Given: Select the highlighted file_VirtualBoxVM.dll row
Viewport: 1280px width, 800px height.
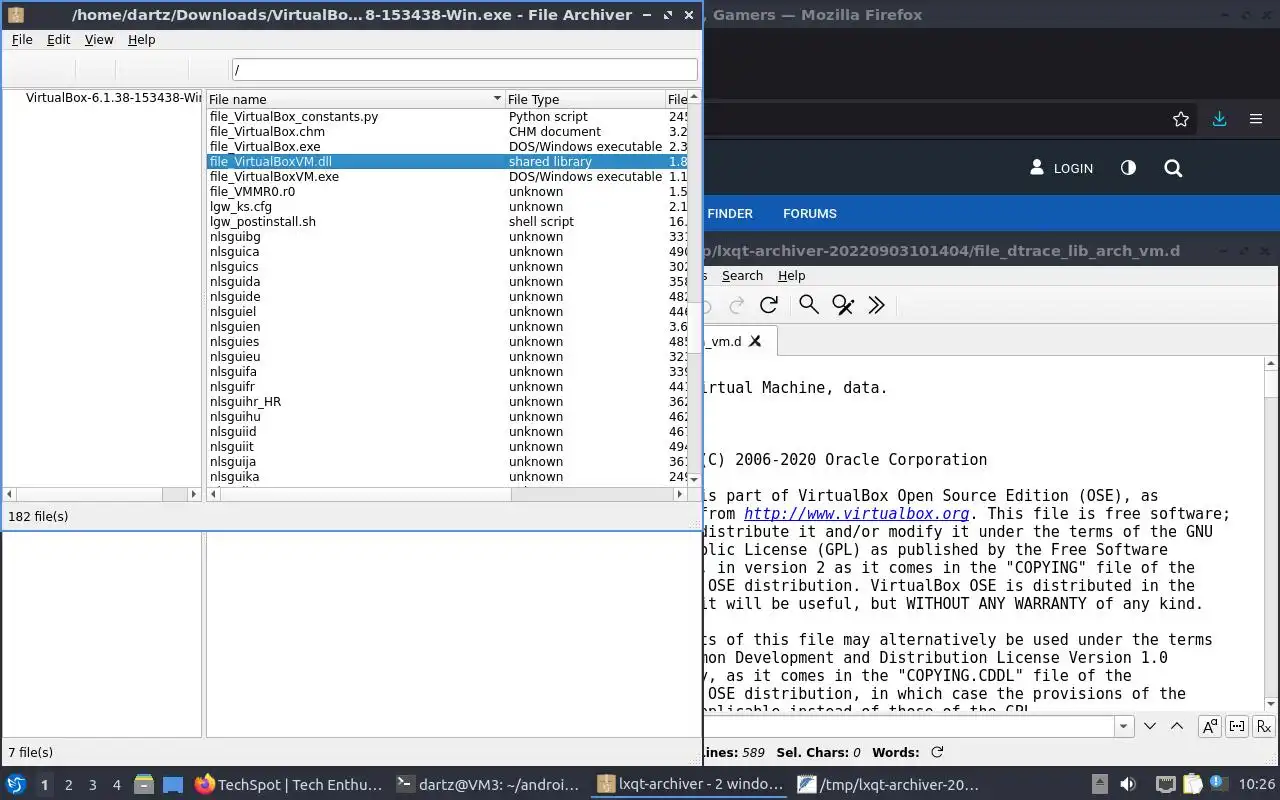Looking at the screenshot, I should click(x=448, y=161).
